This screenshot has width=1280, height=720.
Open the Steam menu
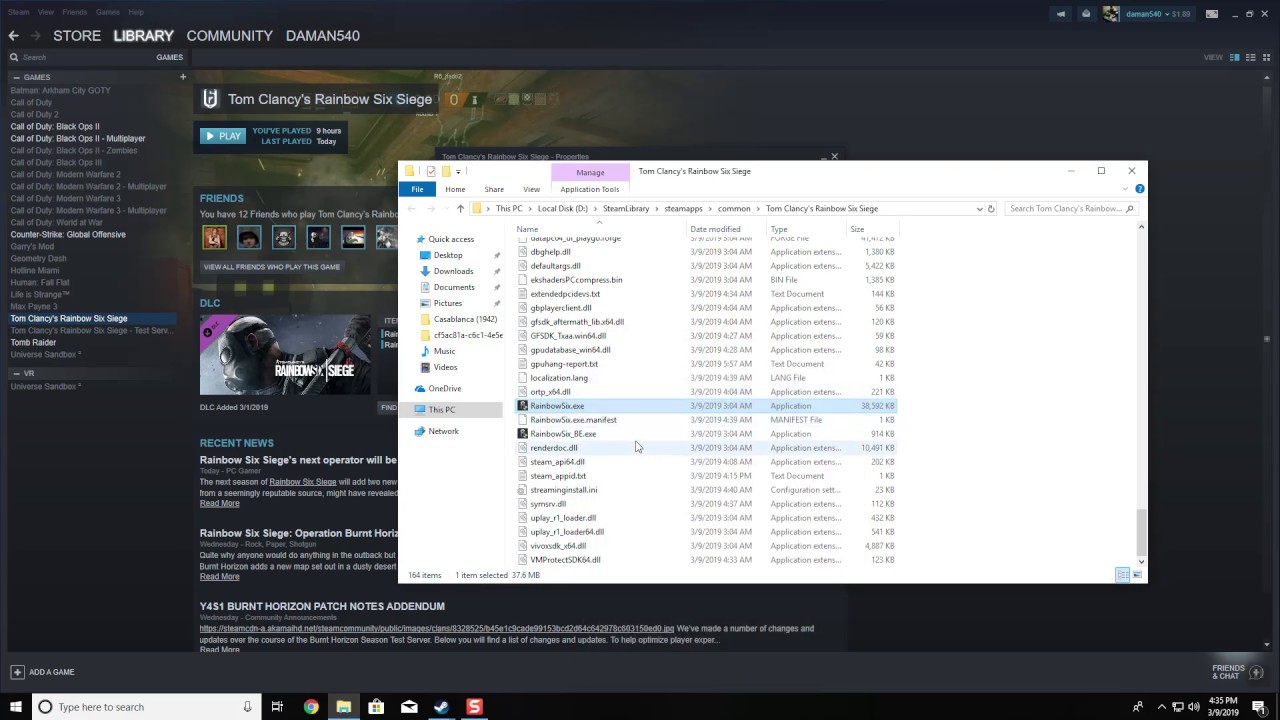19,13
